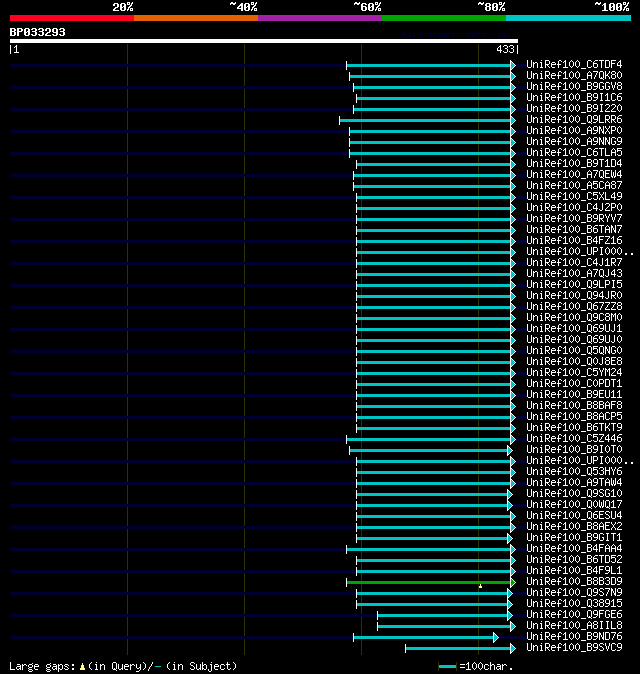Open the UniRef100_C5XL49 entry
Viewport: 640px width, 674px height.
574,196
